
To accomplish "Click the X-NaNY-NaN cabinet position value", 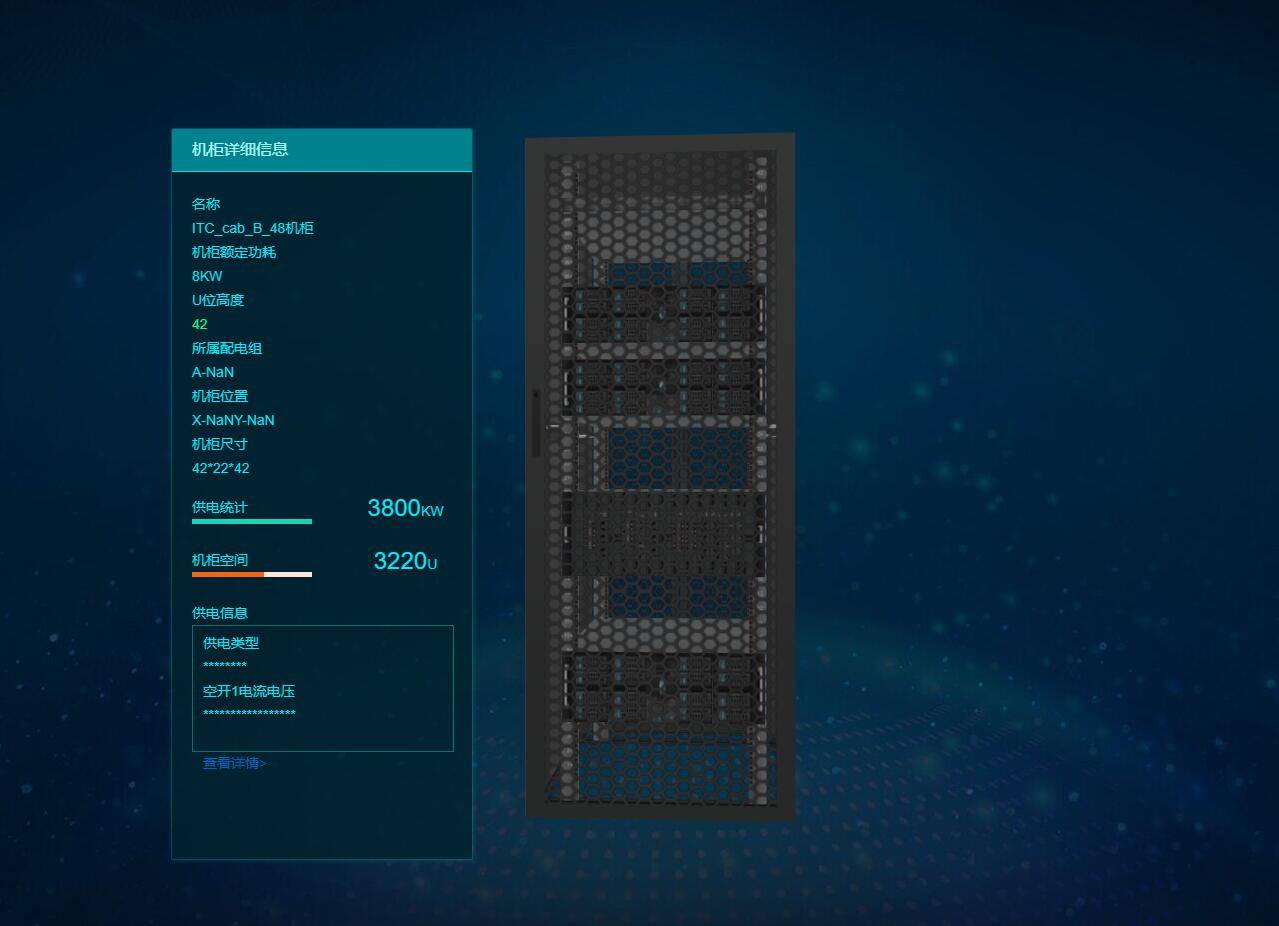I will pyautogui.click(x=233, y=420).
